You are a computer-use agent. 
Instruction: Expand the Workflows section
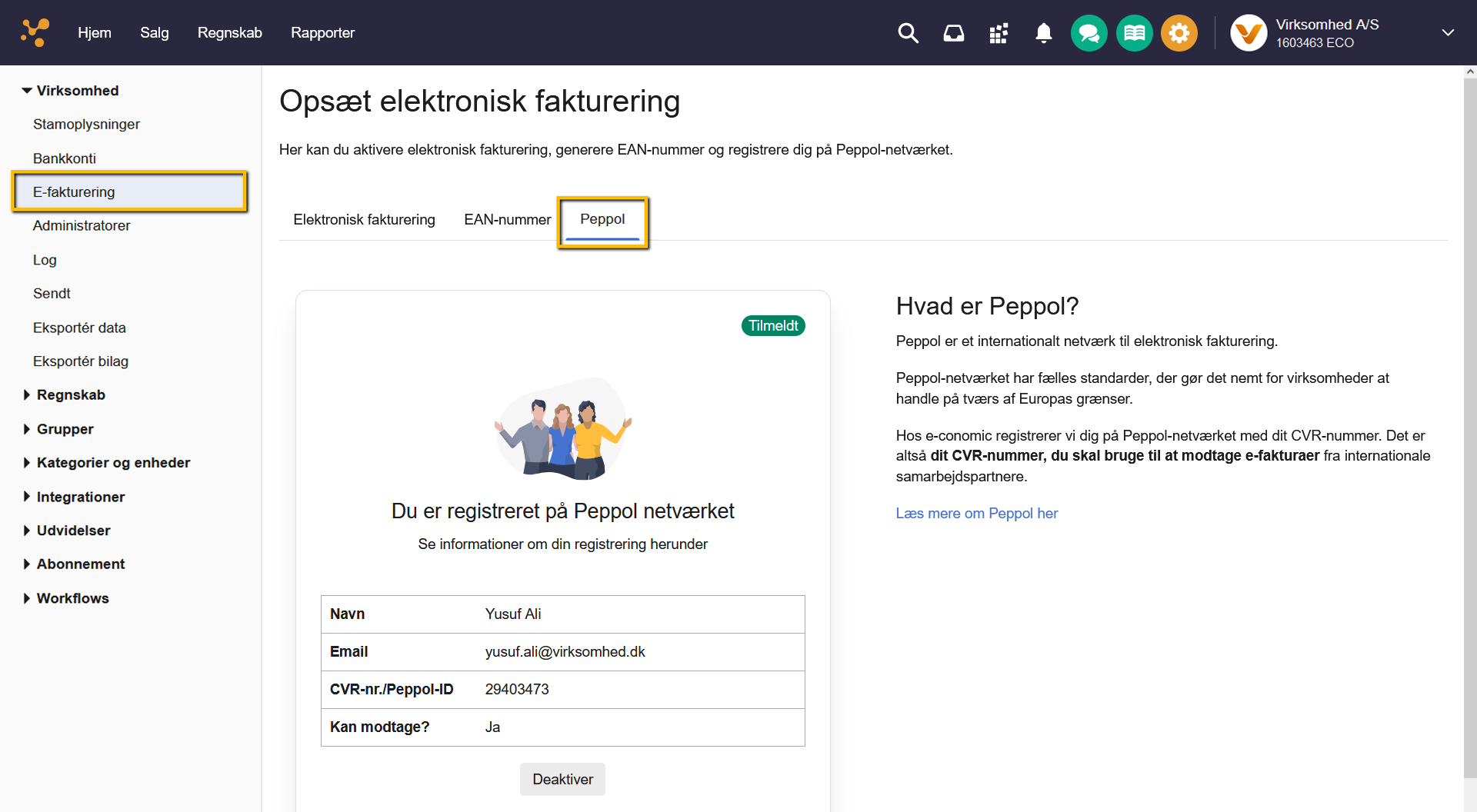coord(72,597)
